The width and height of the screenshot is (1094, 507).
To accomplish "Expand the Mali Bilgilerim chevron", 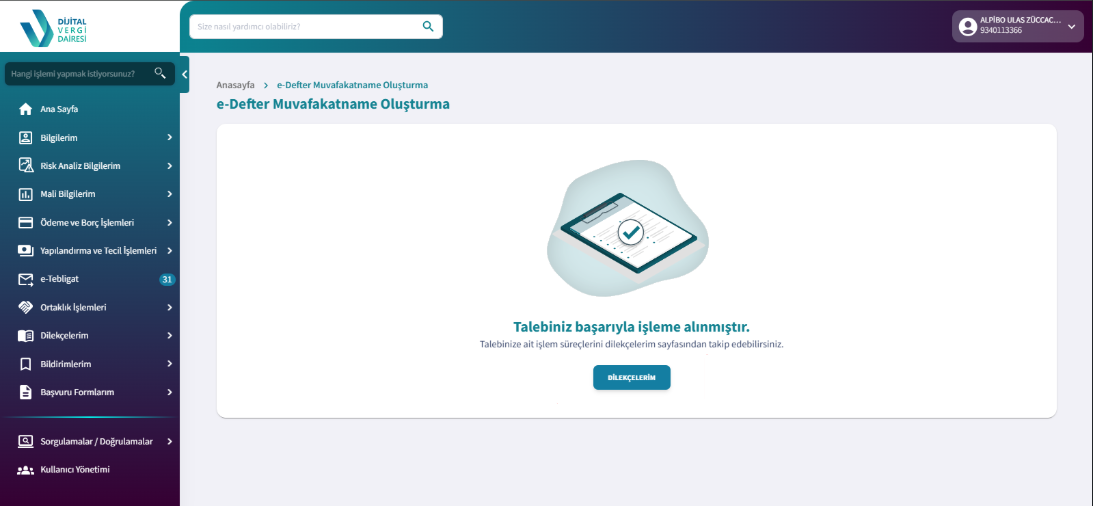I will point(170,194).
